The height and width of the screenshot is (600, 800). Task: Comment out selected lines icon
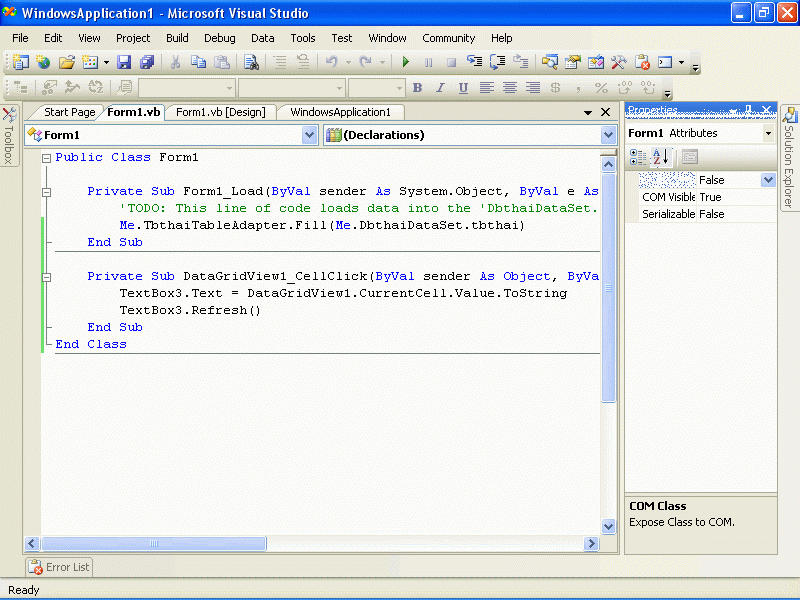pyautogui.click(x=280, y=62)
